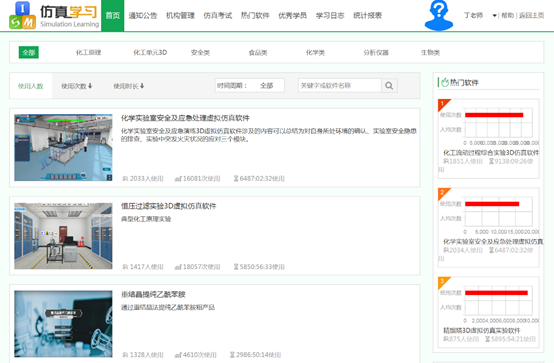This screenshot has height=363, width=554.
Task: Click the 返回主页 link
Action: 531,16
